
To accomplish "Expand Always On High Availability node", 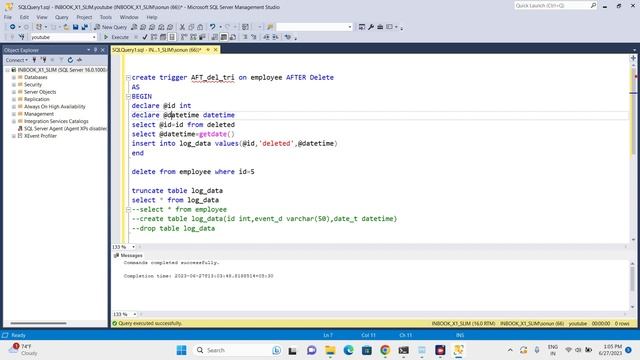I will click(14, 107).
